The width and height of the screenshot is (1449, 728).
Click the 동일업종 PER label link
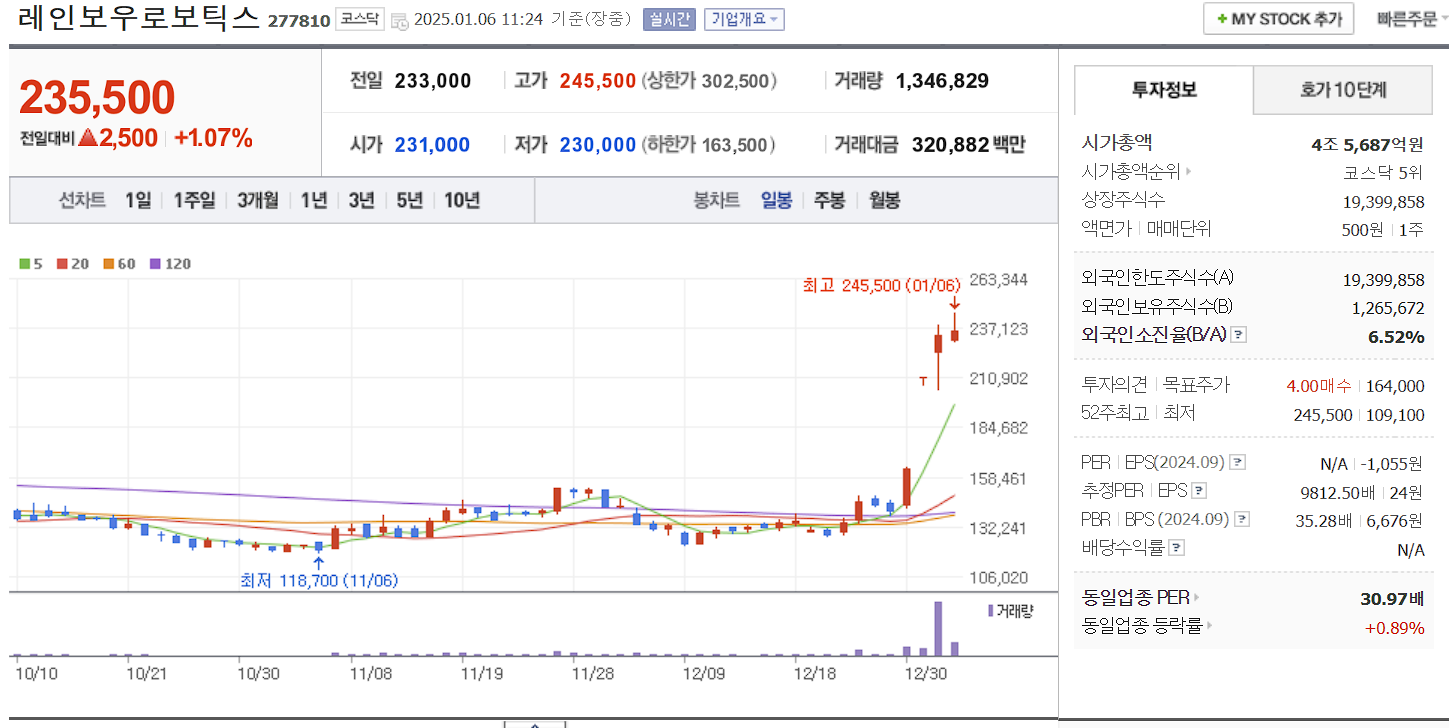pos(1136,598)
